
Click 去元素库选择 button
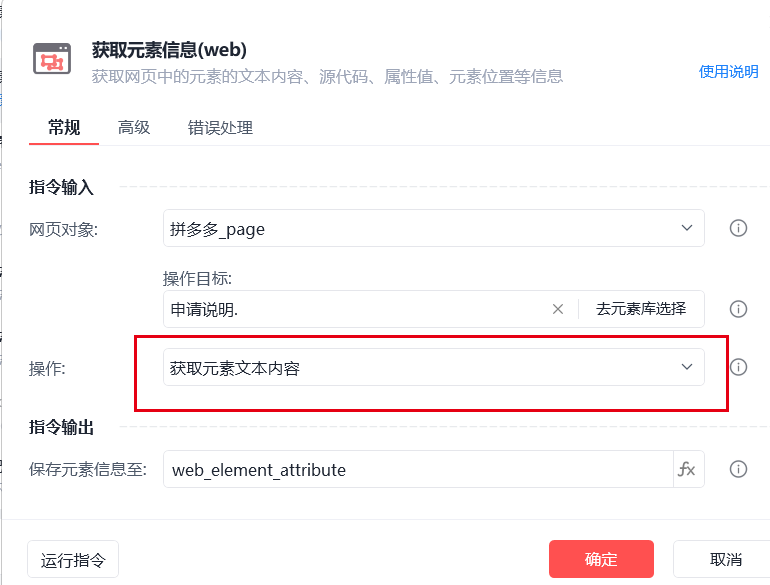641,309
